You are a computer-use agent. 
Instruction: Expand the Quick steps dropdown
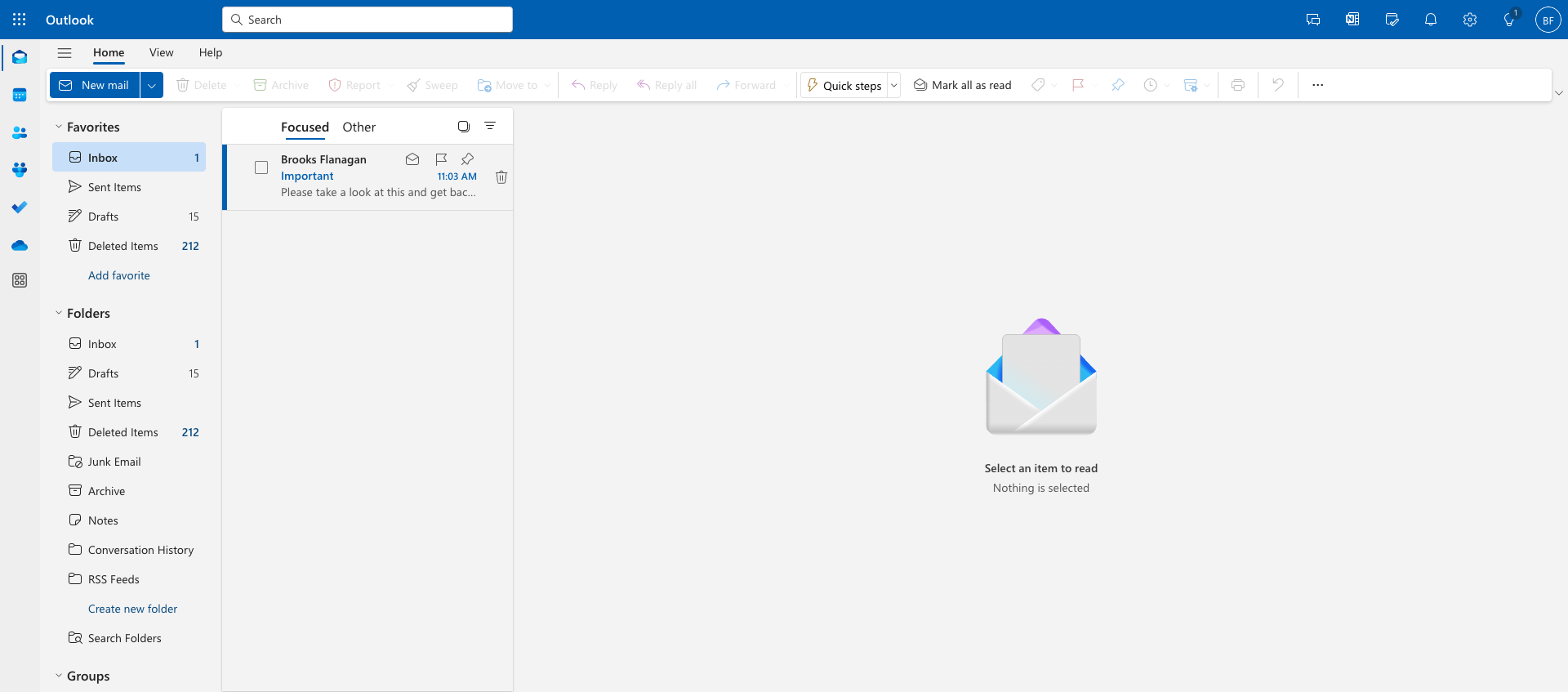pos(894,85)
